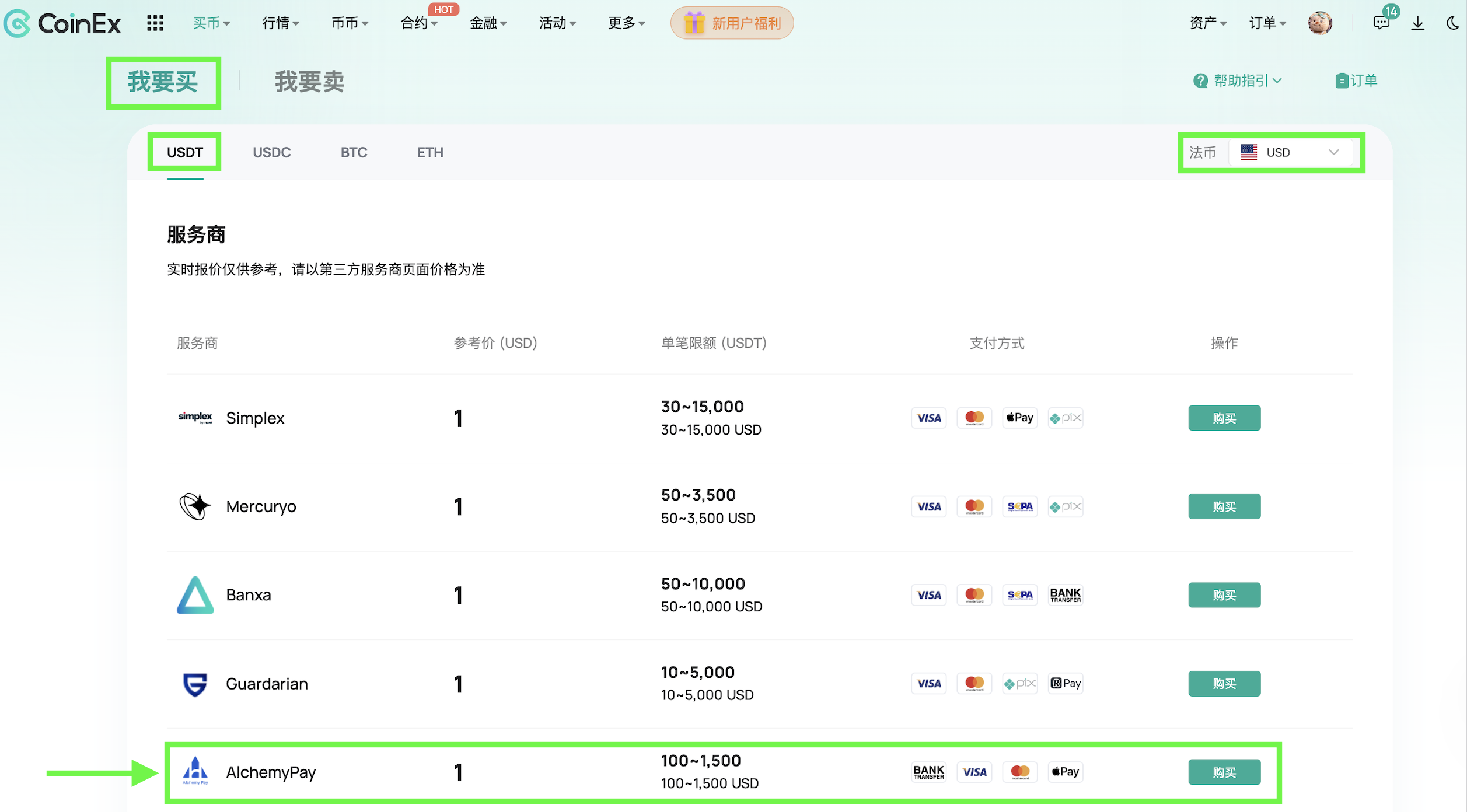Click the Mastercard icon in Simplex row

pos(974,418)
